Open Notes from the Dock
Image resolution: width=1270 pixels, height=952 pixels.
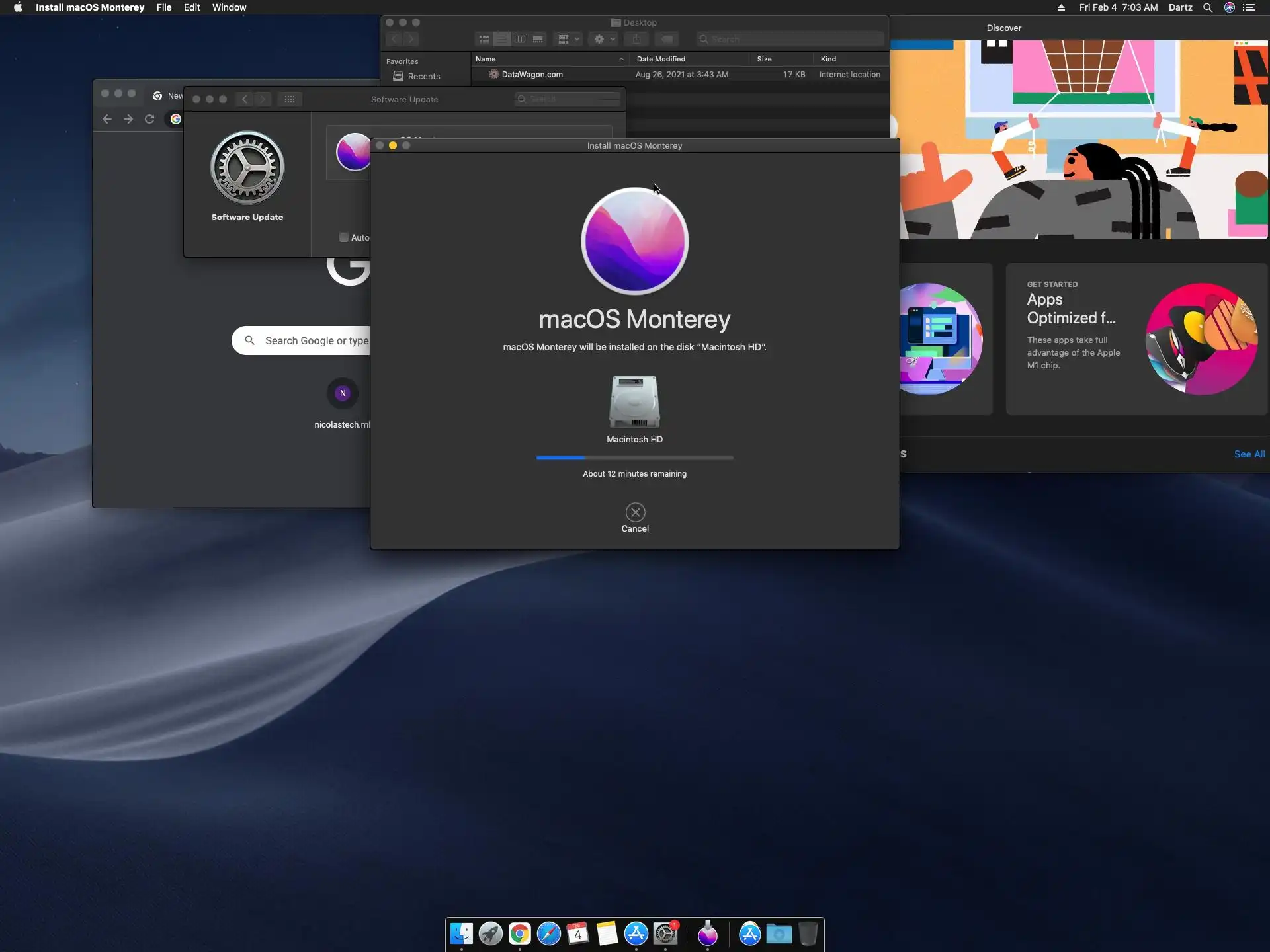pos(607,933)
